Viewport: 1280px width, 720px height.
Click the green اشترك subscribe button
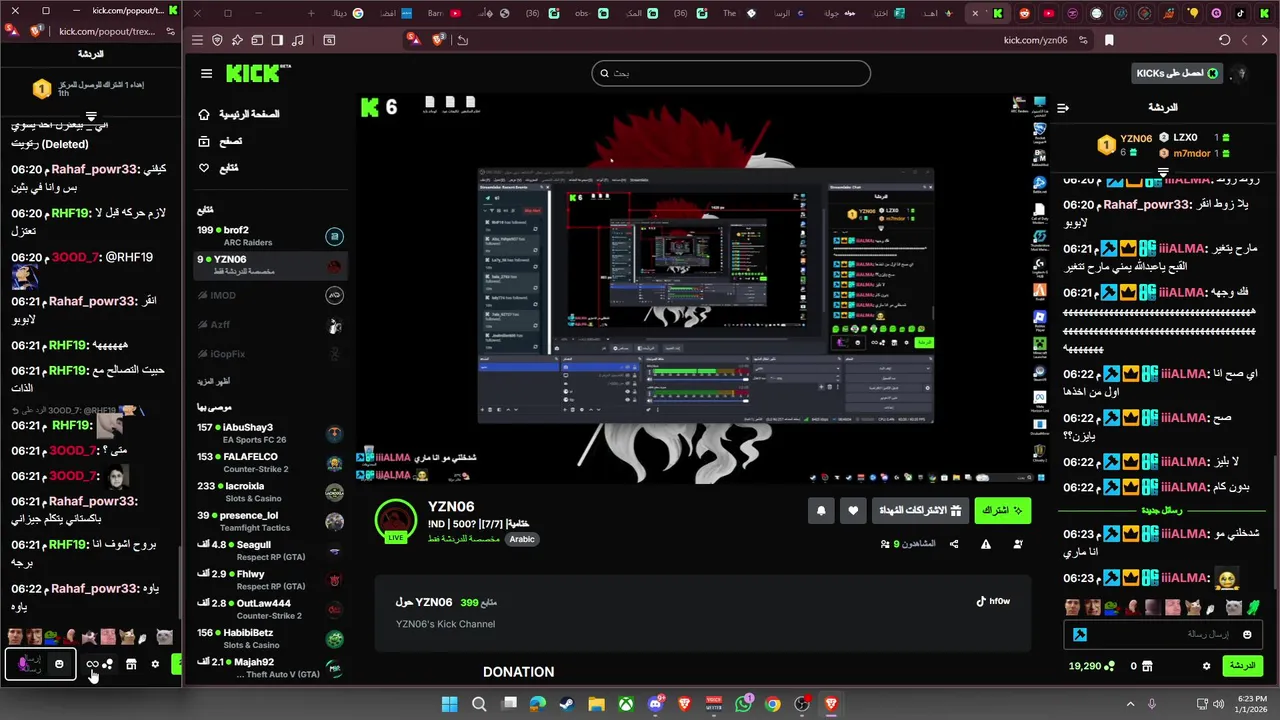pyautogui.click(x=1003, y=510)
